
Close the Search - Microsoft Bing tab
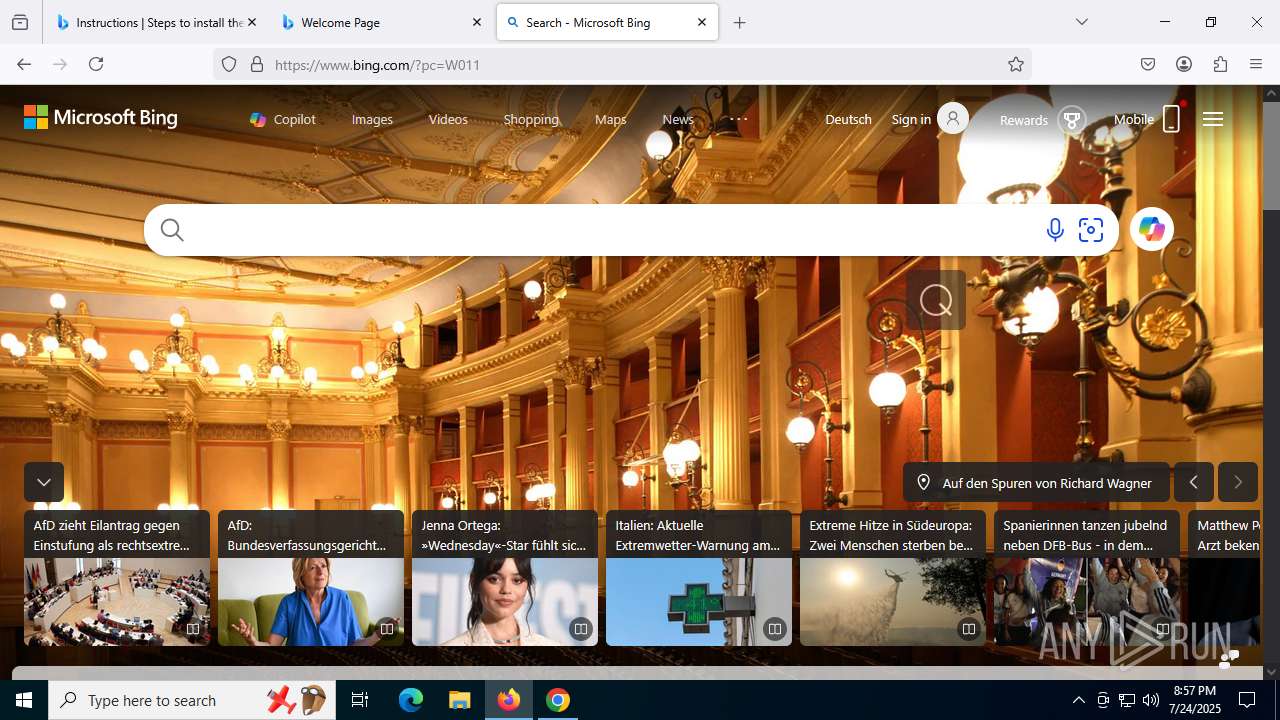(x=702, y=22)
